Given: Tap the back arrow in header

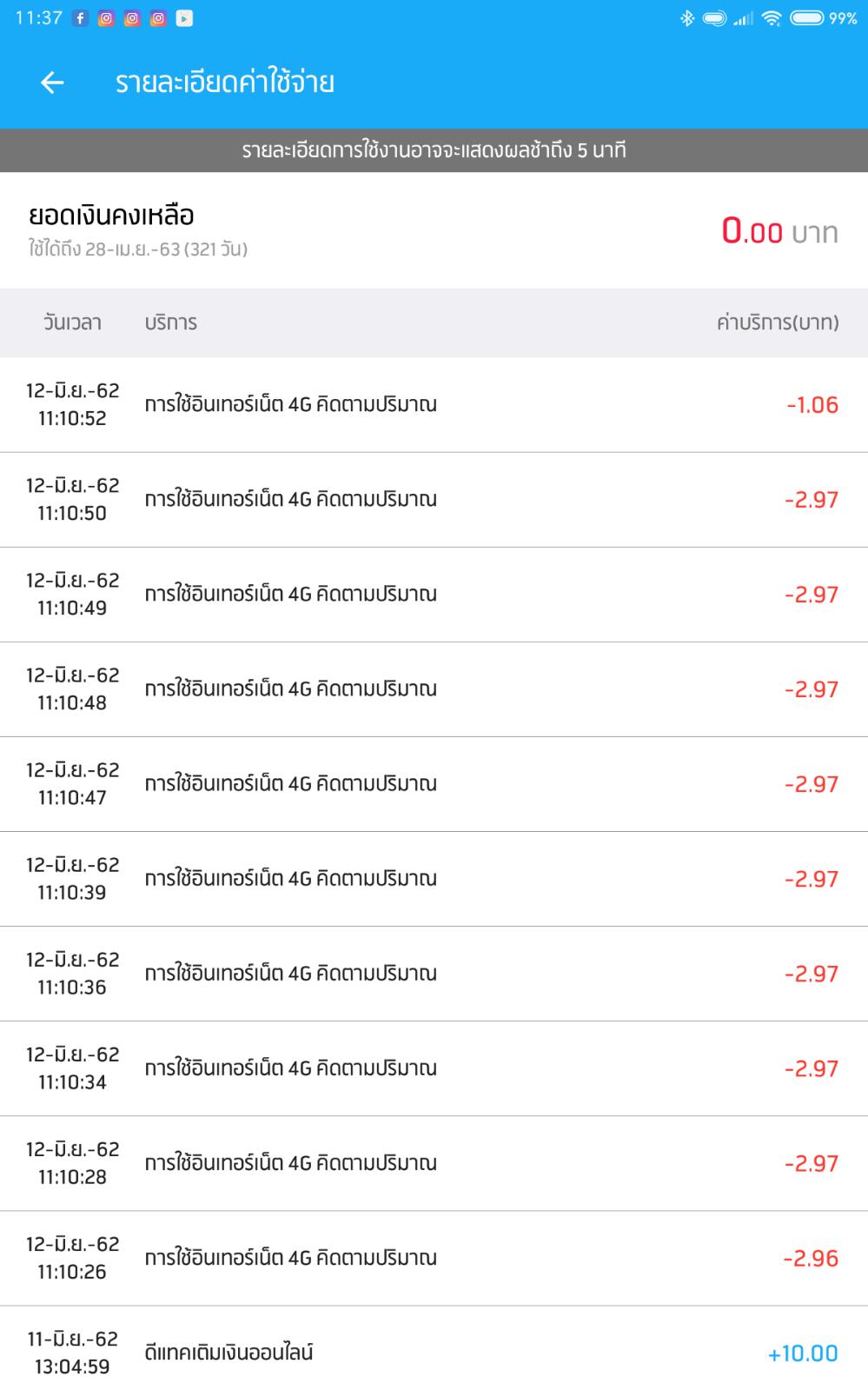Looking at the screenshot, I should click(52, 83).
